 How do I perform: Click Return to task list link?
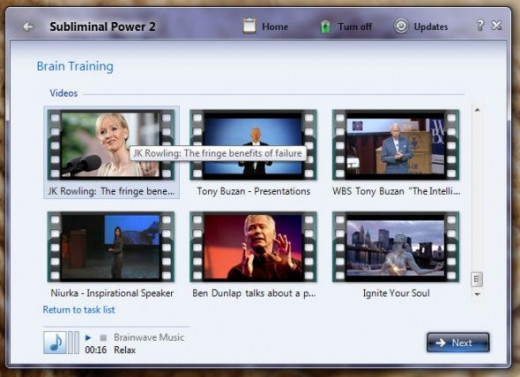click(79, 310)
